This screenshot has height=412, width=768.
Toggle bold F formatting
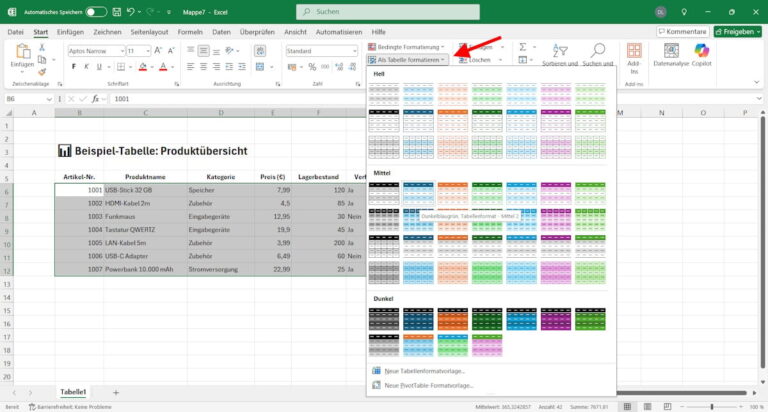click(74, 67)
